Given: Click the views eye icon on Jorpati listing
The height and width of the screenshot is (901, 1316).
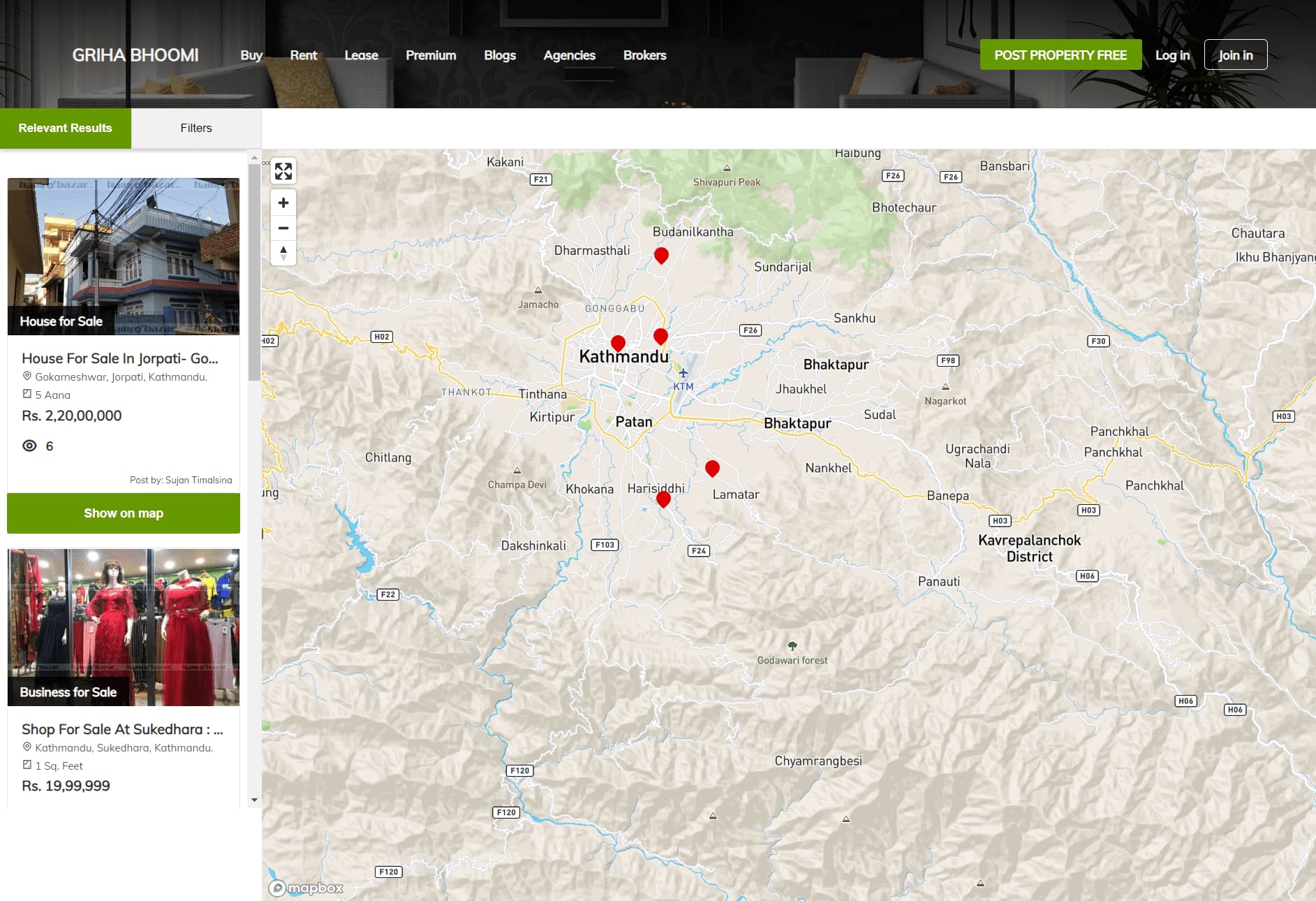Looking at the screenshot, I should click(29, 446).
